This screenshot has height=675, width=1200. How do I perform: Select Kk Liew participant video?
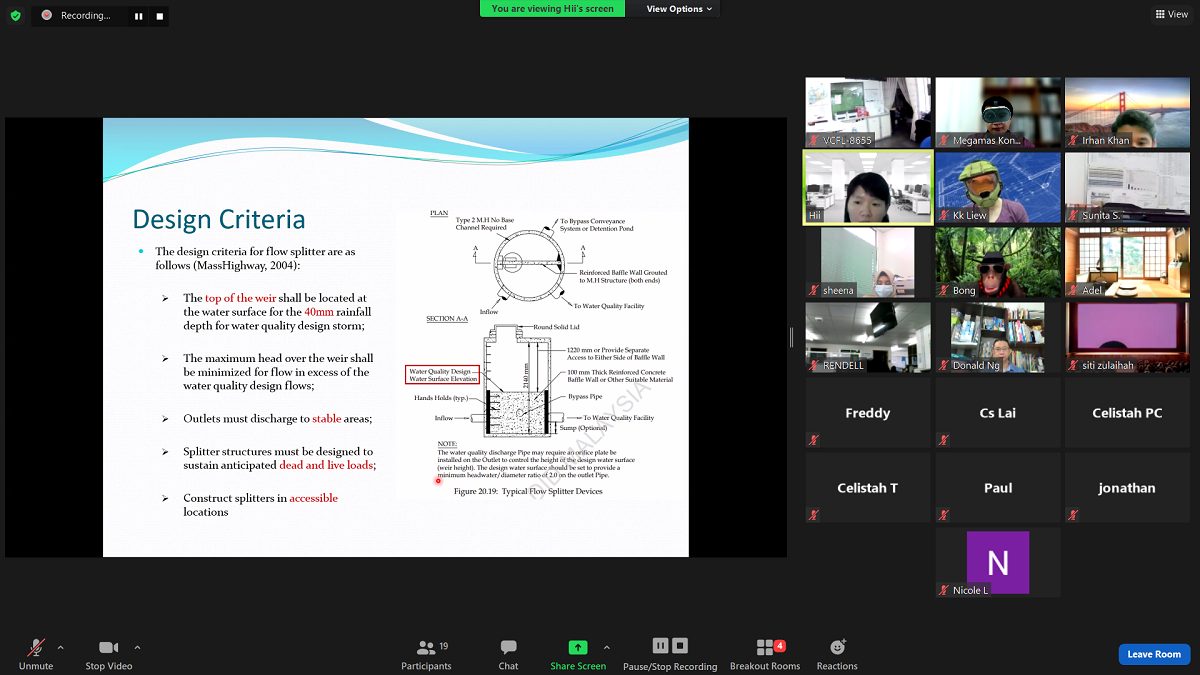pos(998,188)
